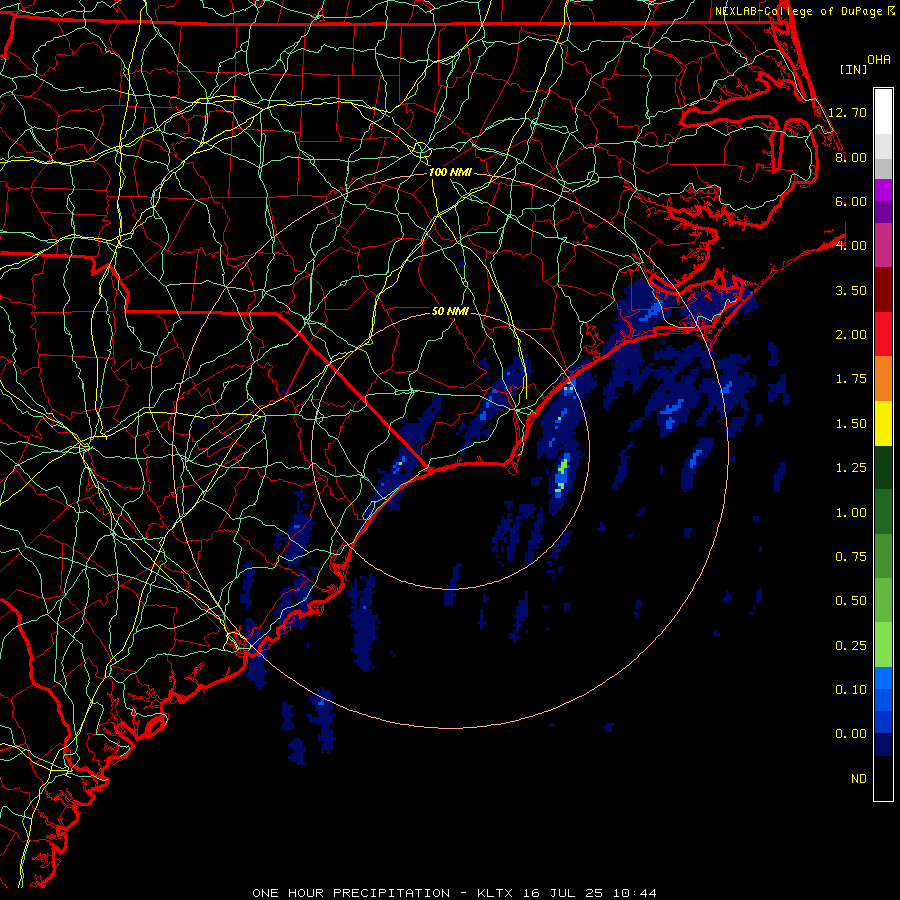Click the '3.50' legend value
Image resolution: width=900 pixels, height=900 pixels.
click(851, 290)
